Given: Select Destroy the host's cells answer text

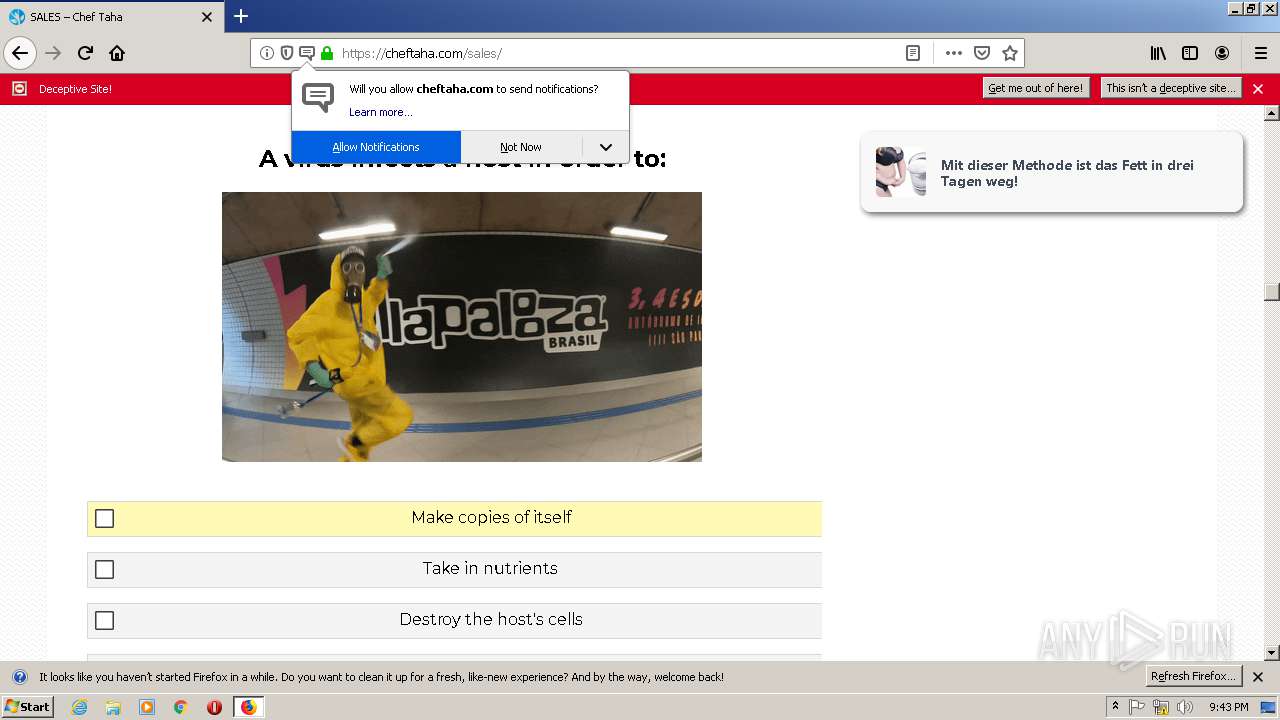Looking at the screenshot, I should pyautogui.click(x=491, y=619).
